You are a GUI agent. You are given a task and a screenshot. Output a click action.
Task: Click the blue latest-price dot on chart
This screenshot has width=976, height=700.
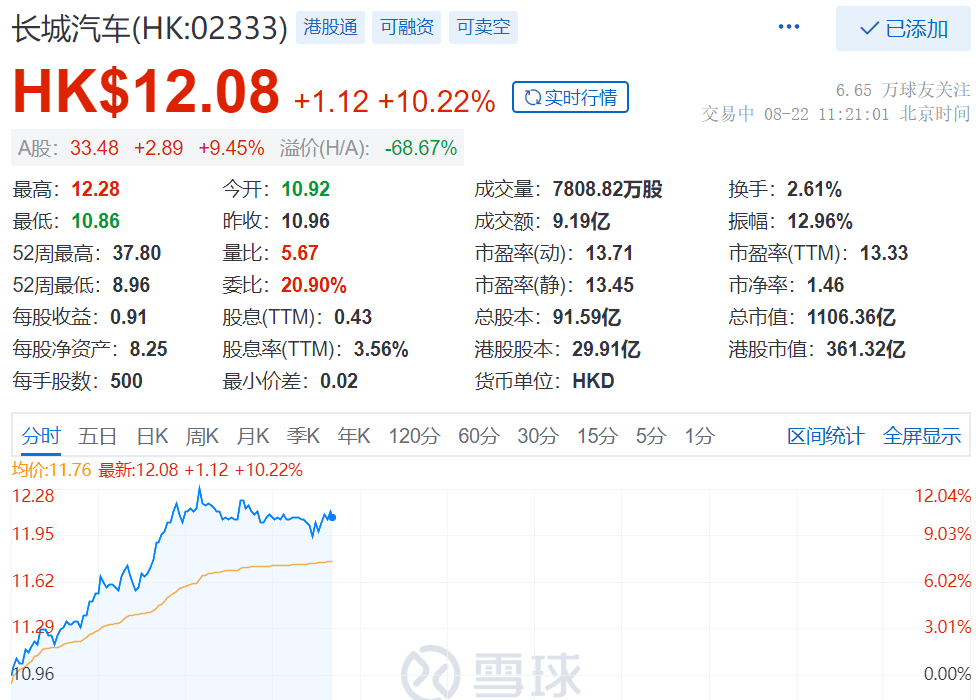click(x=332, y=517)
